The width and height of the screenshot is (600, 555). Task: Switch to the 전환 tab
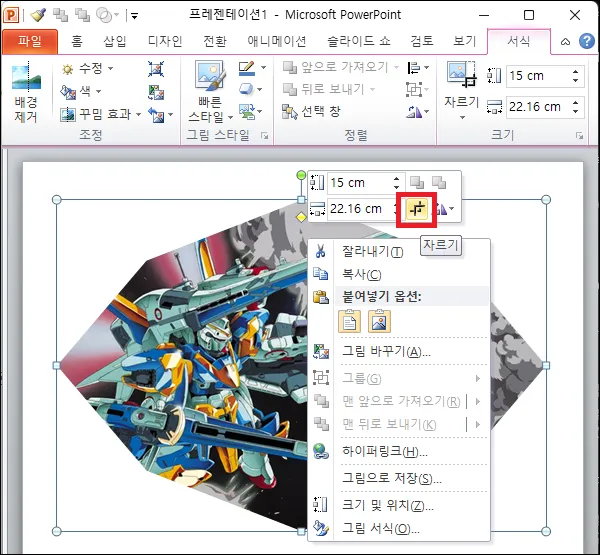coord(215,41)
